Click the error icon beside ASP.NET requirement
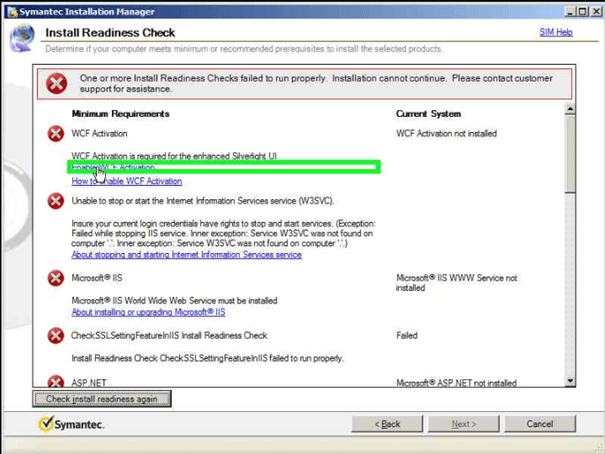Image resolution: width=605 pixels, height=454 pixels. coord(56,381)
